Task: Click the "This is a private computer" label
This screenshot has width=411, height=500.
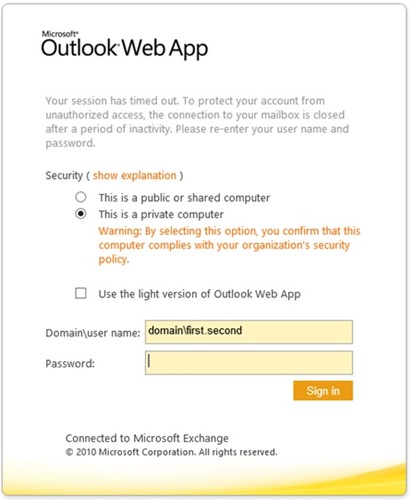Action: tap(161, 214)
